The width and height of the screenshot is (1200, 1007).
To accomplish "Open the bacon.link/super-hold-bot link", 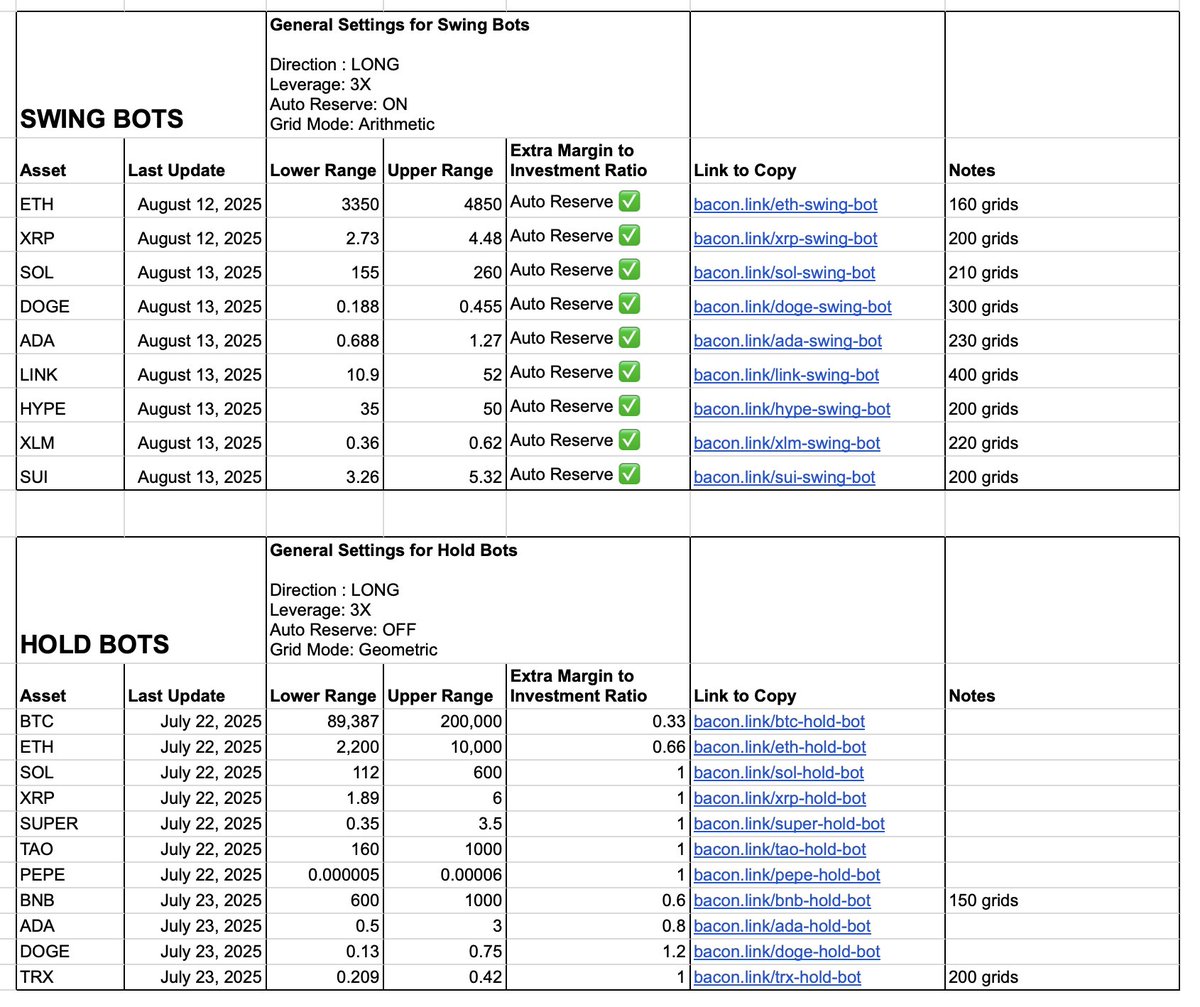I will coord(789,824).
